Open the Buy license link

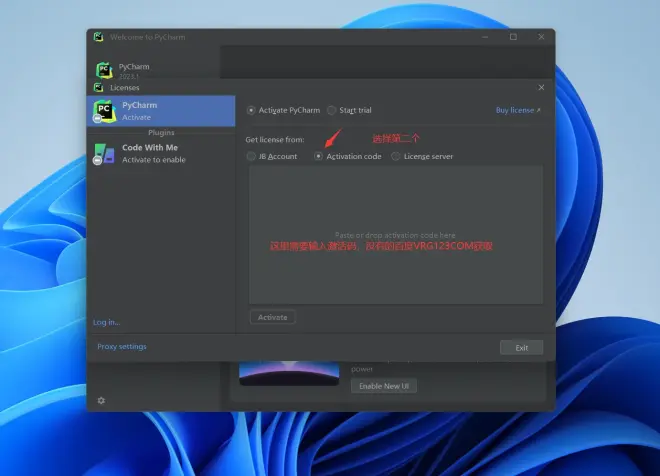coord(518,110)
